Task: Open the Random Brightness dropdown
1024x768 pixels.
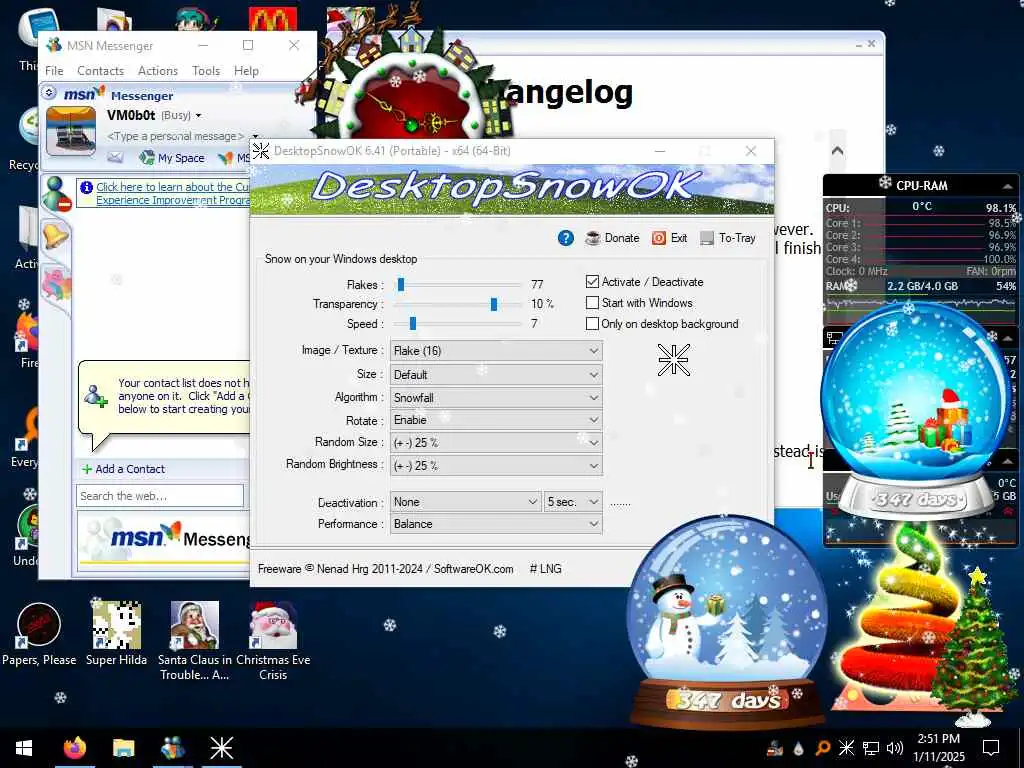Action: click(x=496, y=465)
